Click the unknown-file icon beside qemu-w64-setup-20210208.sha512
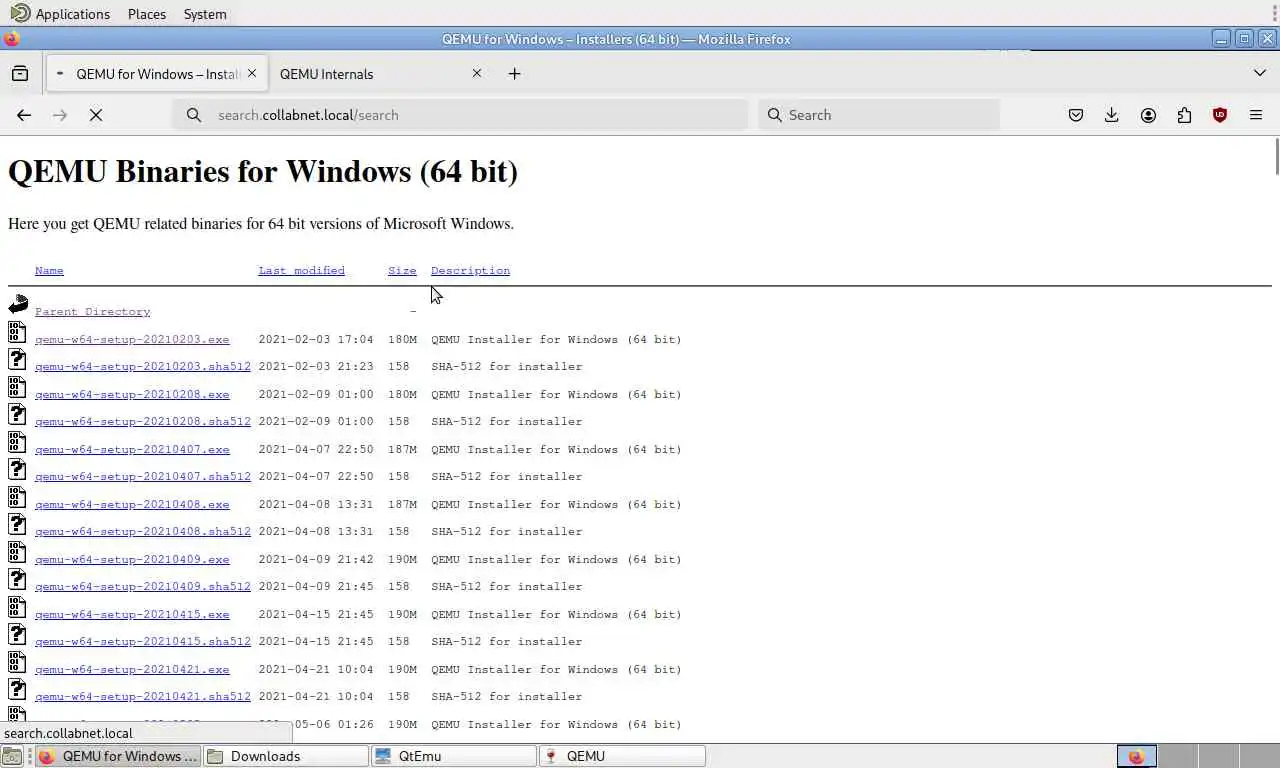The height and width of the screenshot is (768, 1280). 17,414
